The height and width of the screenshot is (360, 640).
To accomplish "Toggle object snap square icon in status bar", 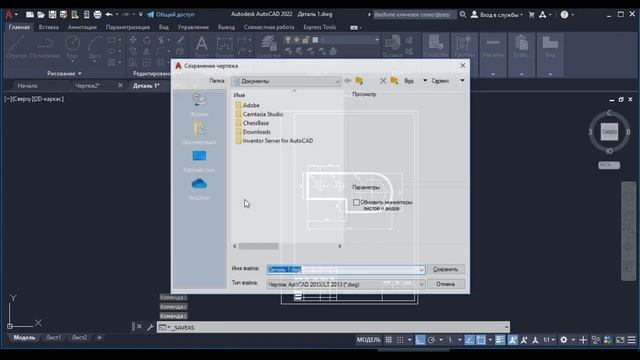I will (x=481, y=340).
